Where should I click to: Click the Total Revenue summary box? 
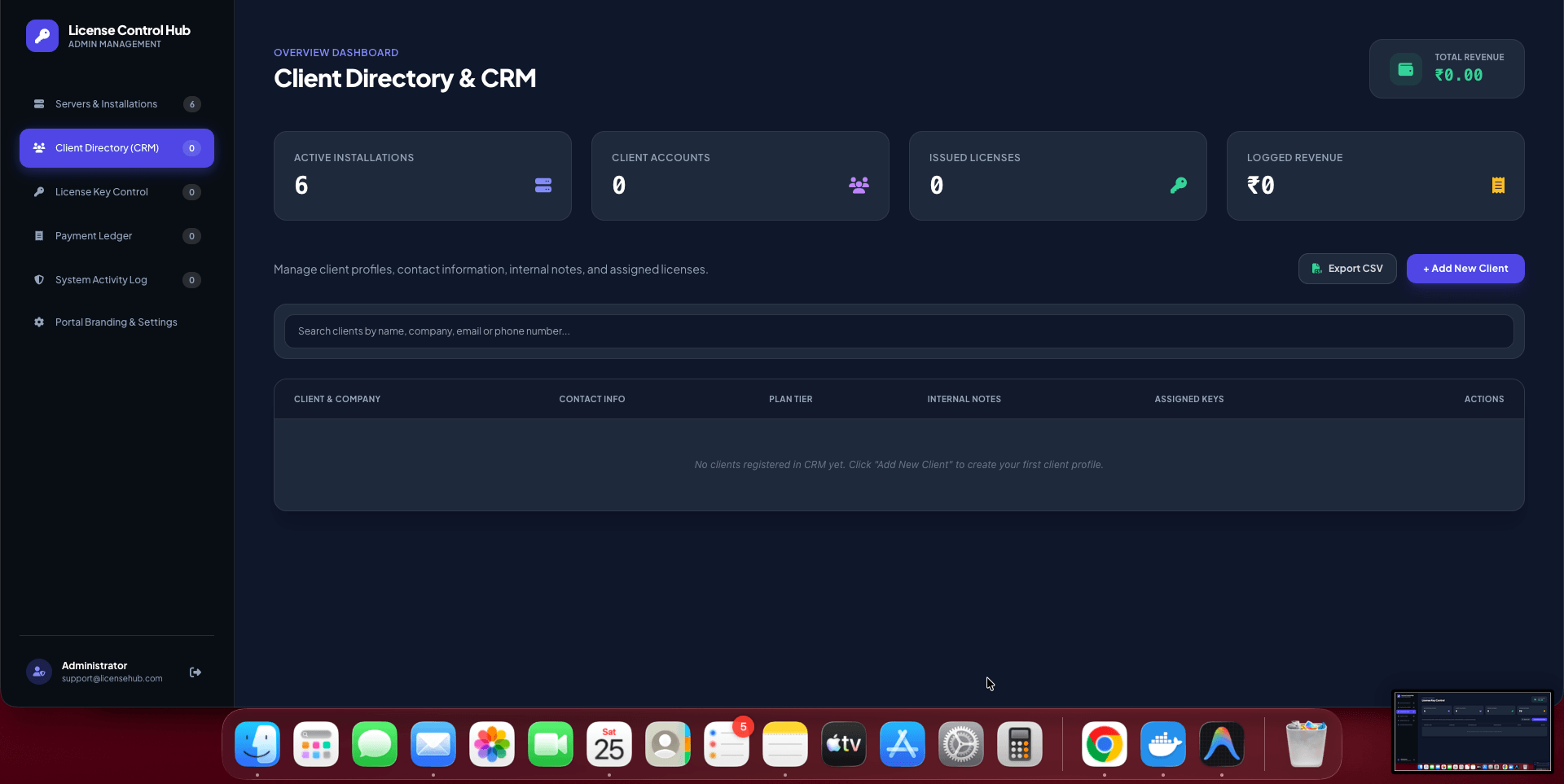click(1447, 69)
